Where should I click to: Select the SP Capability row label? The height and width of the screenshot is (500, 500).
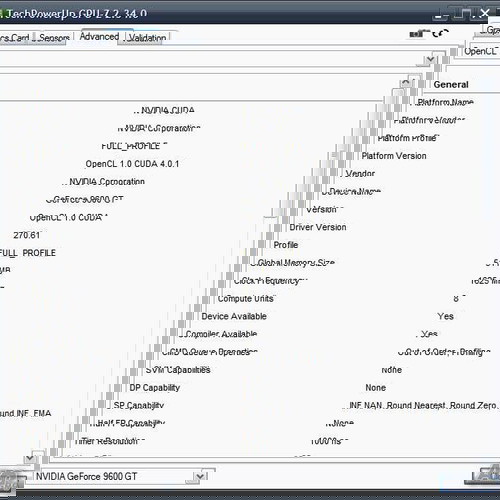tap(138, 406)
